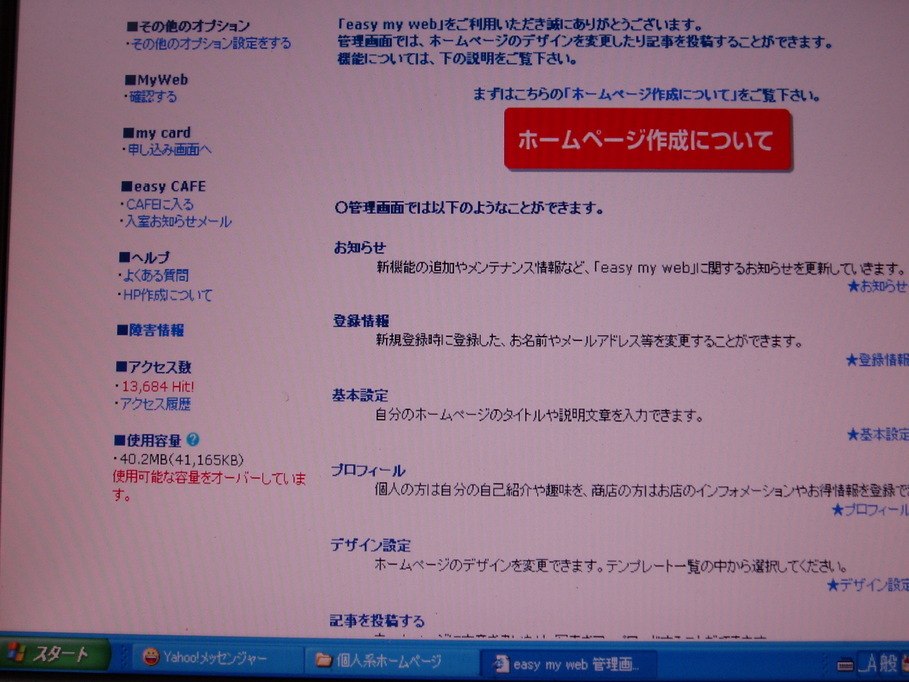The image size is (909, 682).
Task: Click the easy my web 管理画面 taskbar icon
Action: 500,663
